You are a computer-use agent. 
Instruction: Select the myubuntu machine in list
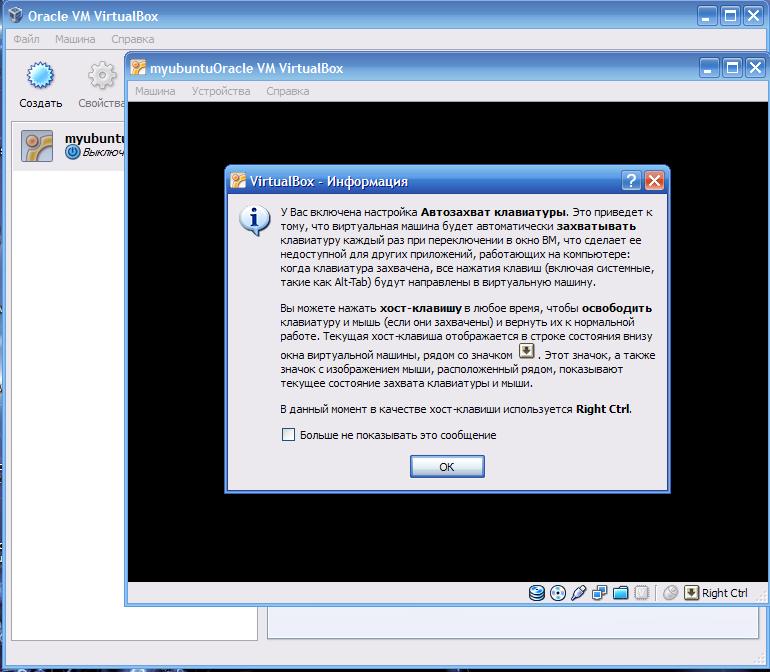(x=69, y=146)
